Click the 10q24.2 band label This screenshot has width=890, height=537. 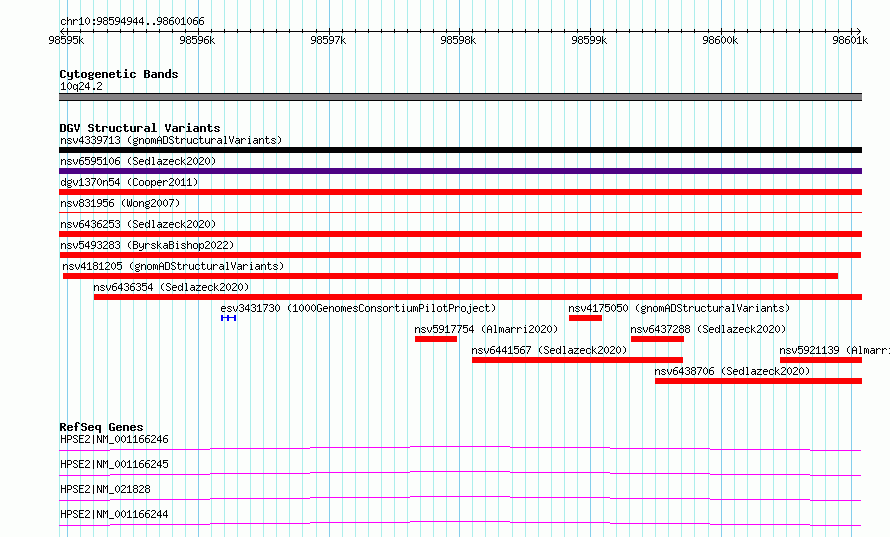[81, 86]
